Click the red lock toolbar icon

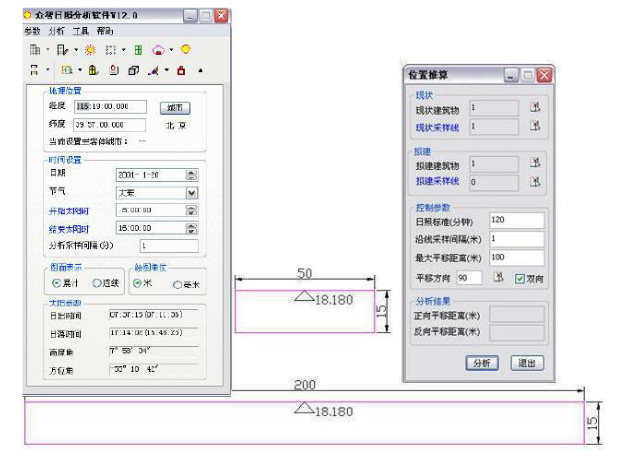181,70
